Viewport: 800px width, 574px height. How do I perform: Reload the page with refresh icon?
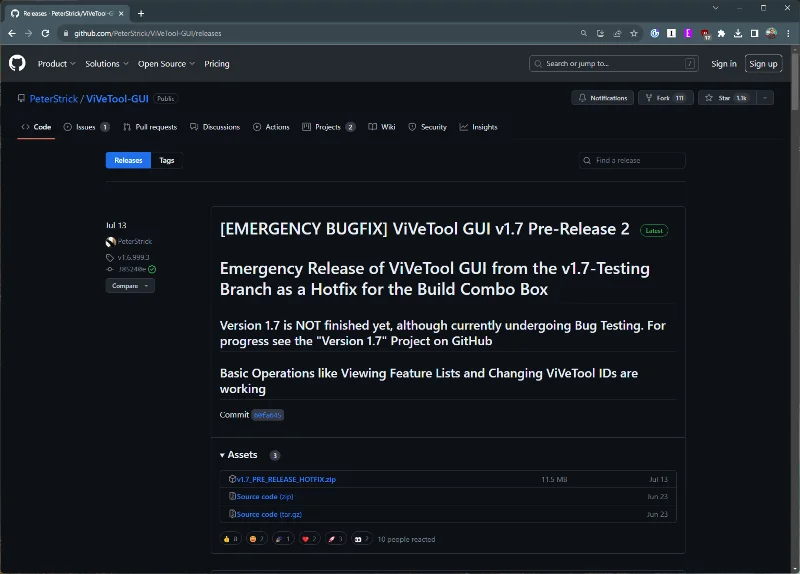coord(45,33)
